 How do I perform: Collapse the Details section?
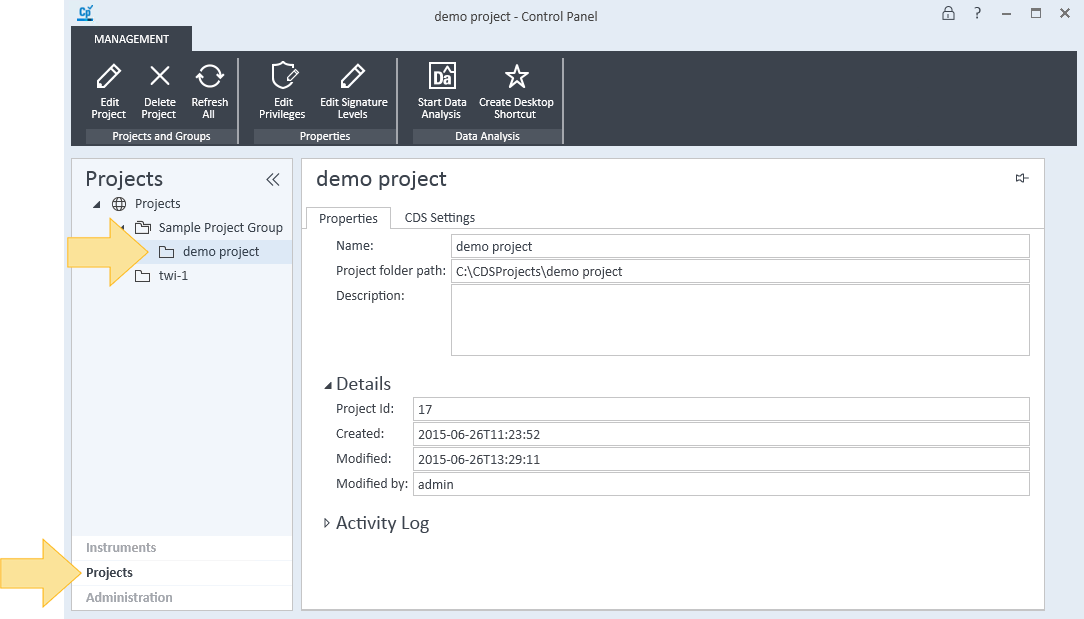(x=328, y=385)
